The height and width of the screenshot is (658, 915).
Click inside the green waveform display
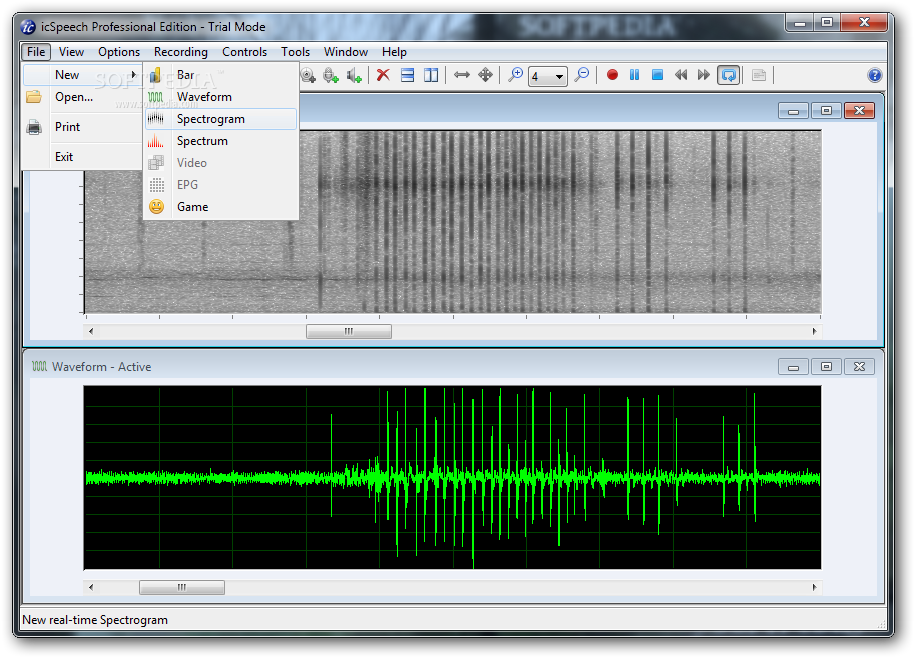click(x=452, y=477)
